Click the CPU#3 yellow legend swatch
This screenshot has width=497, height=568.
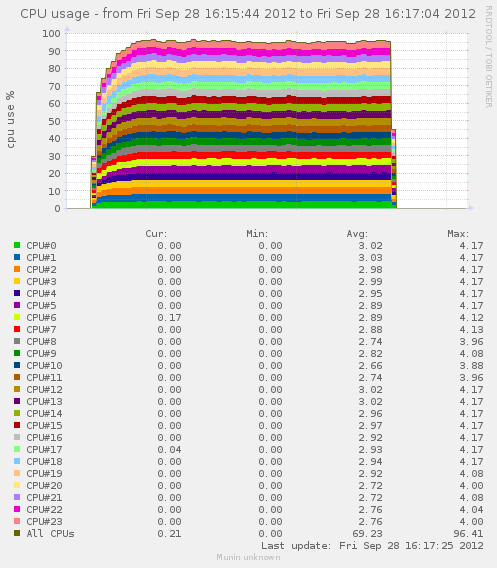[17, 281]
